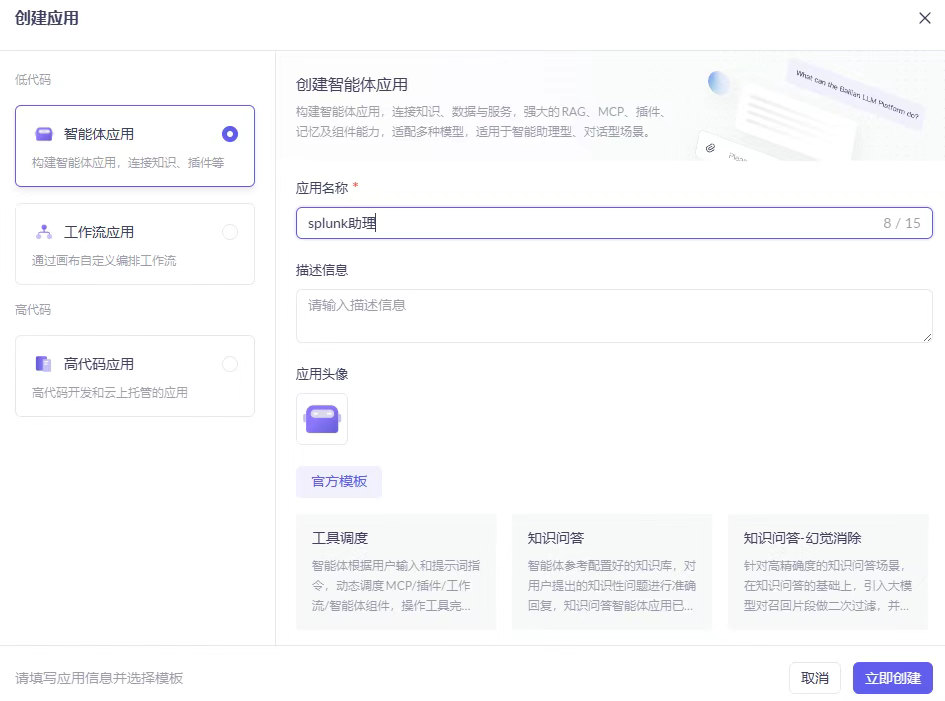Click the 高代码应用 document icon
The height and width of the screenshot is (701, 945).
[x=43, y=364]
